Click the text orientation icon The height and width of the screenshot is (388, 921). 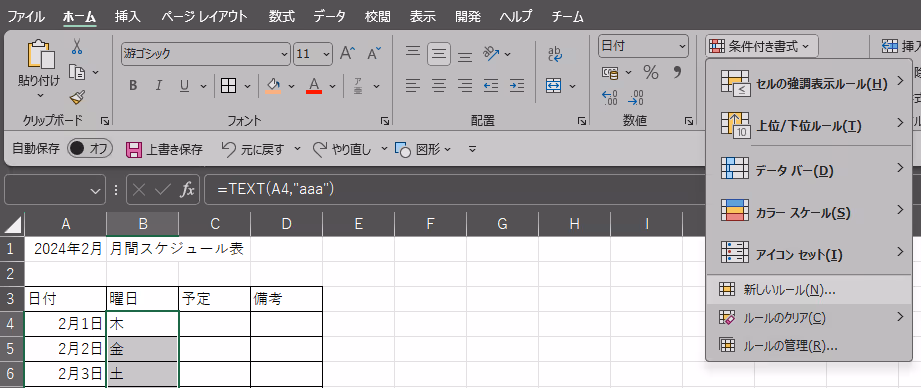pyautogui.click(x=491, y=54)
